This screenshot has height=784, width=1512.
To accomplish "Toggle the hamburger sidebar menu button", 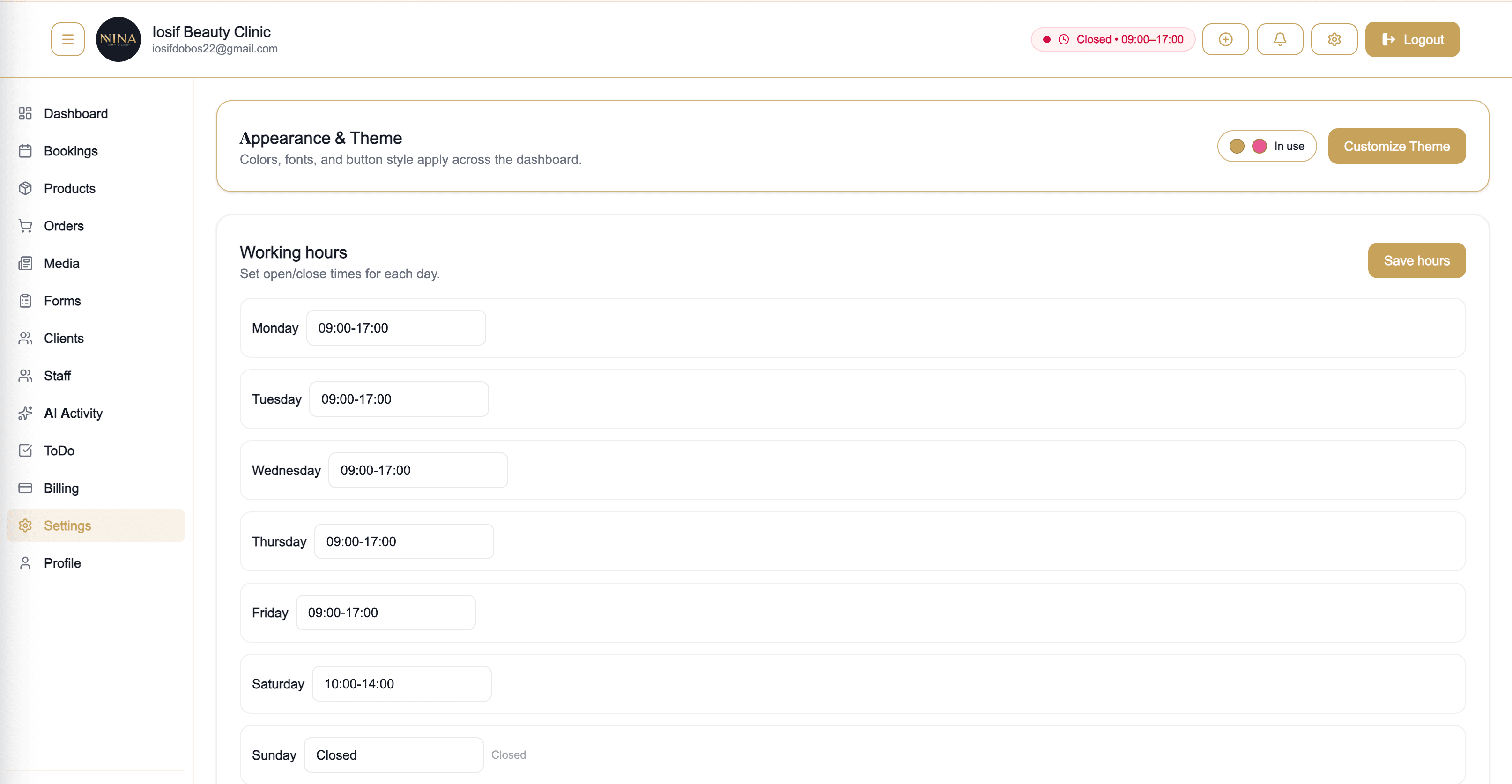I will pos(67,39).
